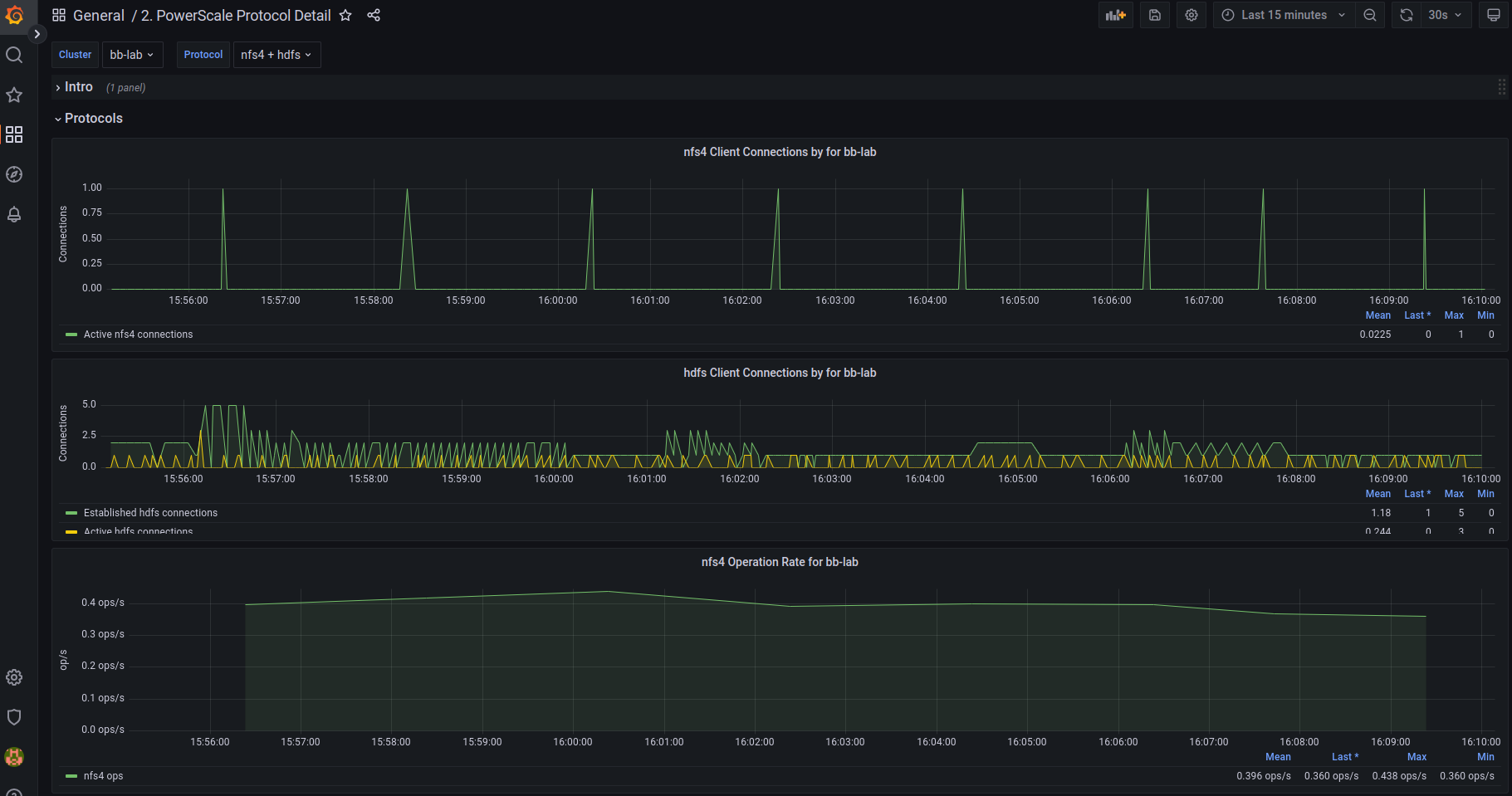
Task: Click the Cluster variable label
Action: tap(76, 55)
